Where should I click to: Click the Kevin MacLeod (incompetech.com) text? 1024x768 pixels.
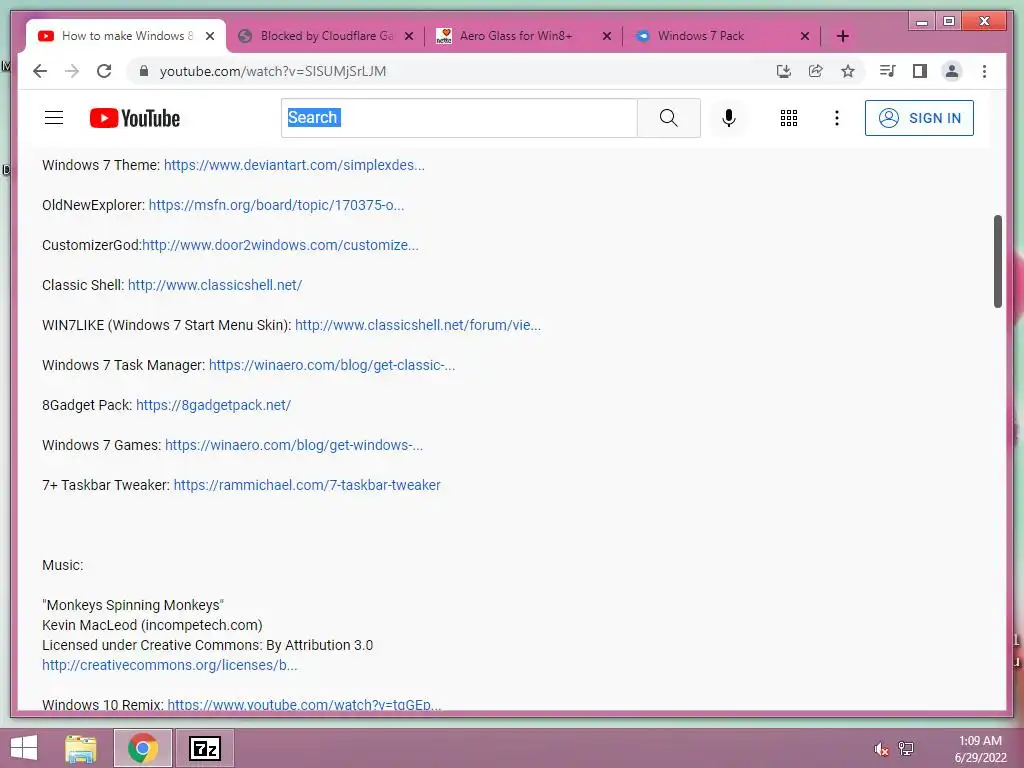152,625
